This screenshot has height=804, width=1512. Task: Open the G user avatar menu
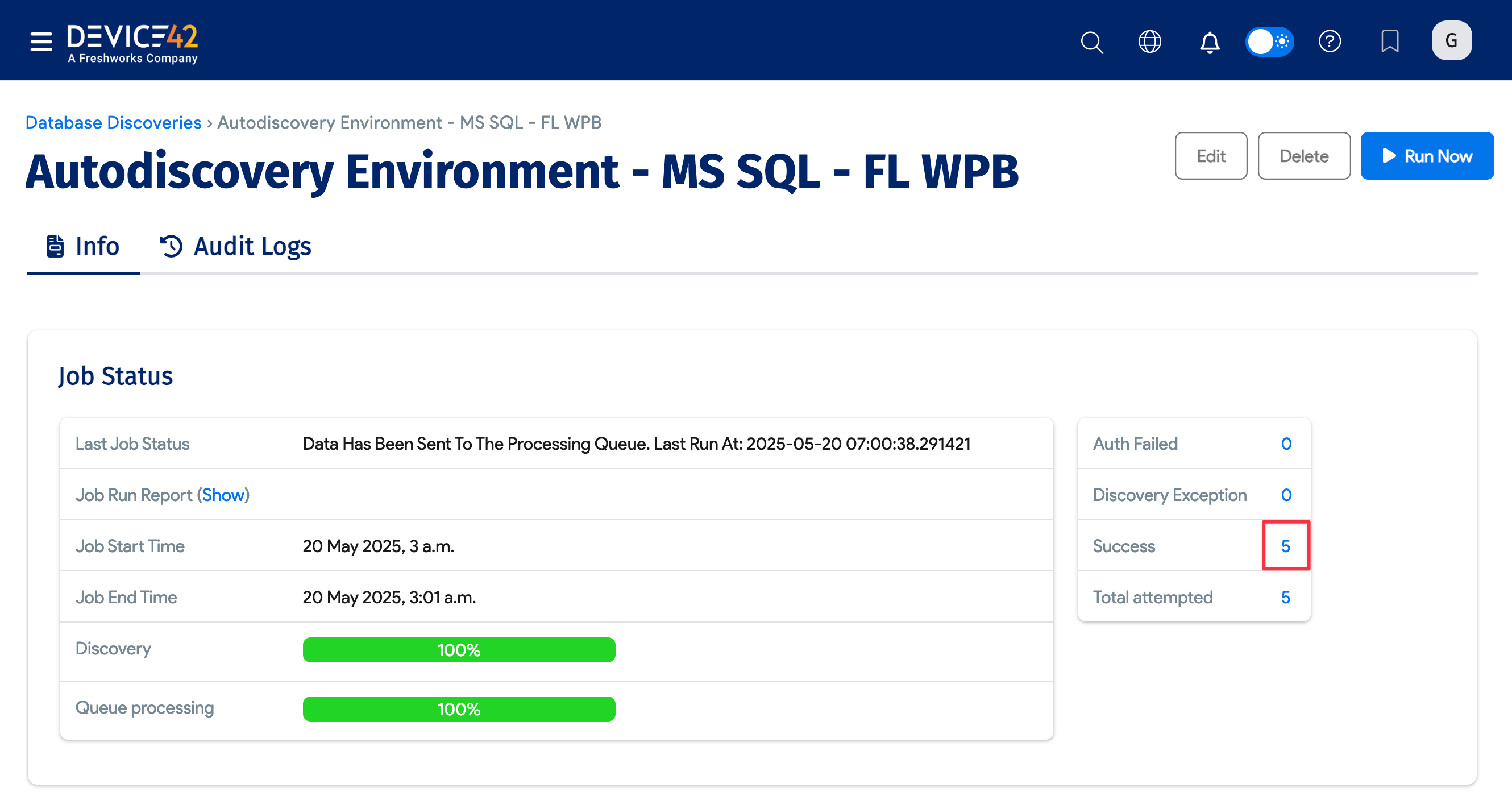pyautogui.click(x=1451, y=40)
